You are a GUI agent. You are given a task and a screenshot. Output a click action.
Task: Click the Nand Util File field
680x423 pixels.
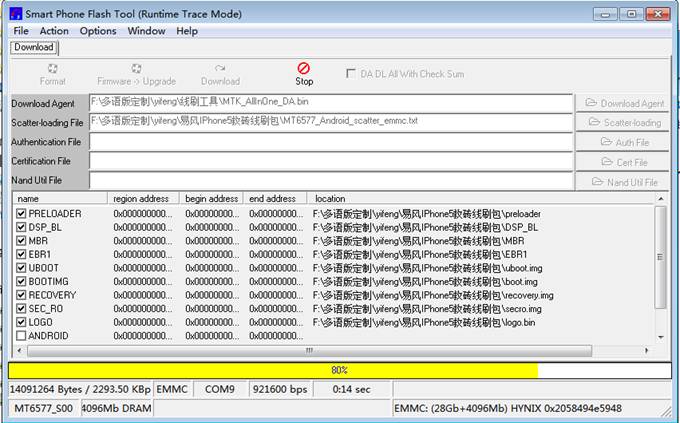[331, 180]
